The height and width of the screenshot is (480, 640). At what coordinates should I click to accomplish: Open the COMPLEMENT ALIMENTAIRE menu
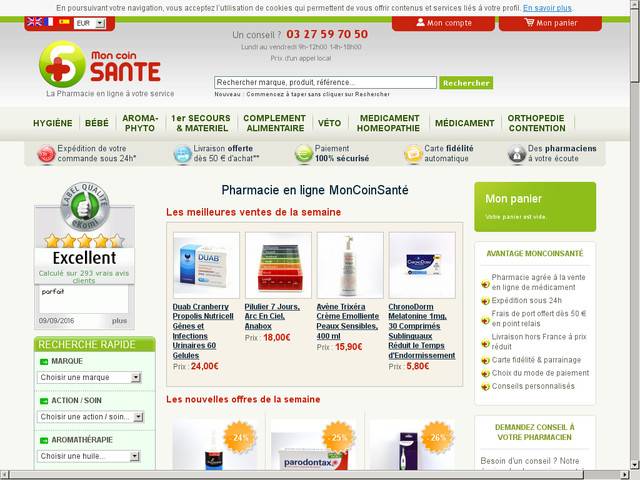tap(275, 123)
